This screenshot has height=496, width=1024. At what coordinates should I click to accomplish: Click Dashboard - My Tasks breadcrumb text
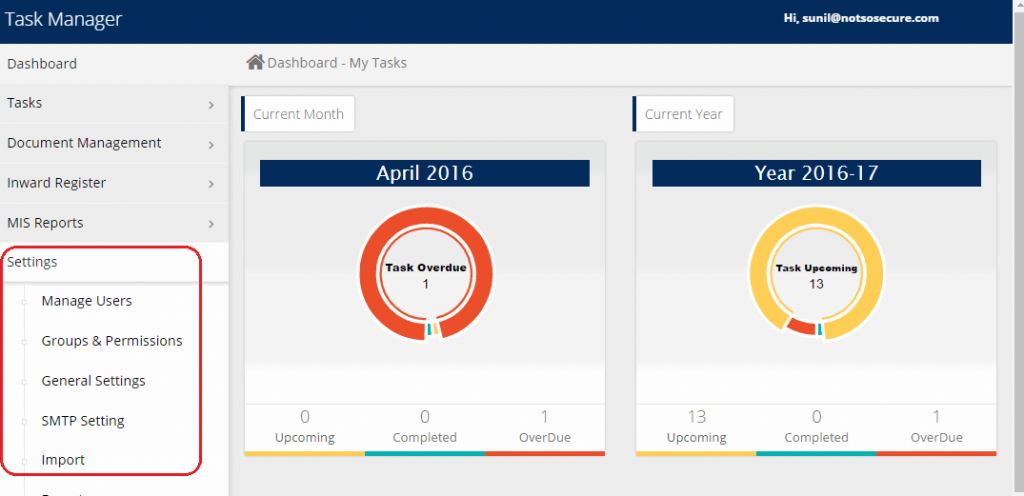pos(337,63)
